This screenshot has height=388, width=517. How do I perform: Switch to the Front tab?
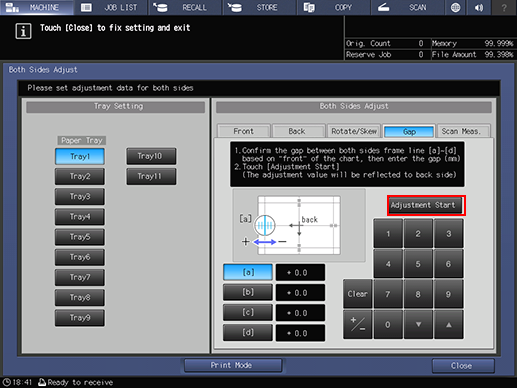[x=243, y=131]
